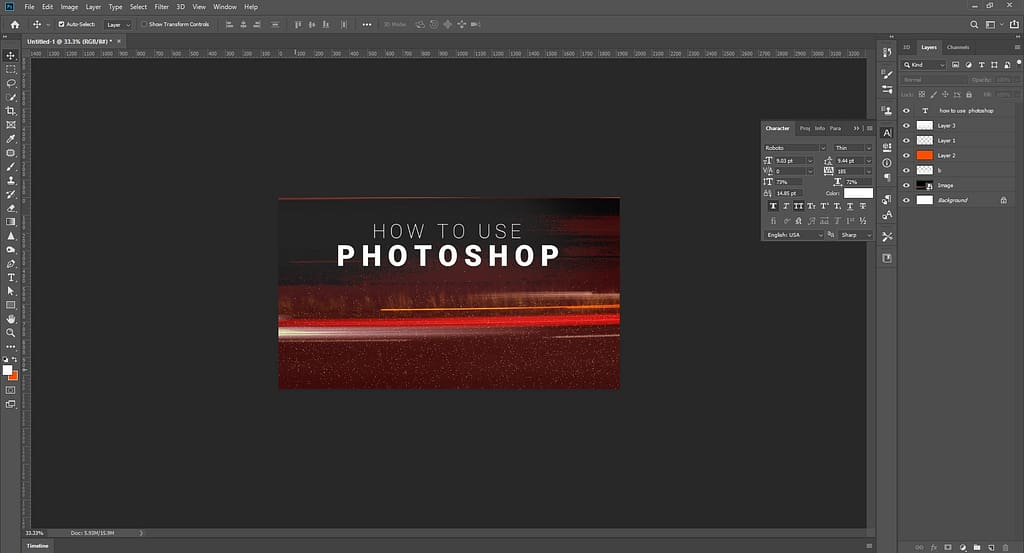
Task: Apply Underline style in Character panel
Action: (x=850, y=206)
